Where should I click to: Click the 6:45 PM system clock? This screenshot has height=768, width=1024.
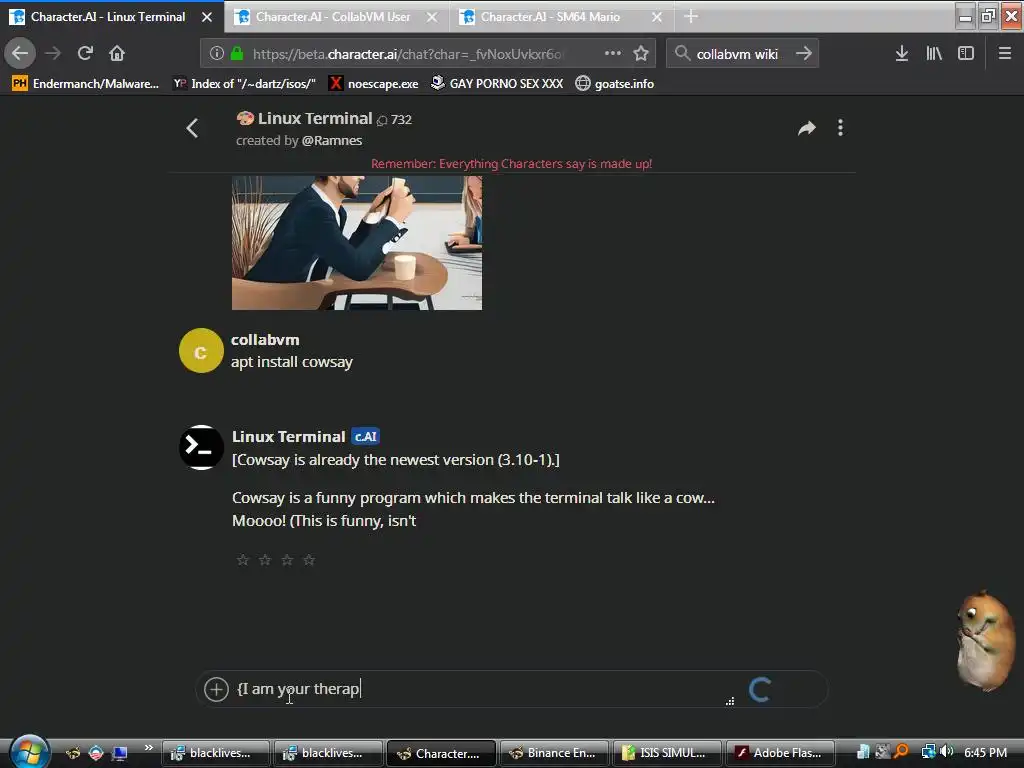[985, 752]
